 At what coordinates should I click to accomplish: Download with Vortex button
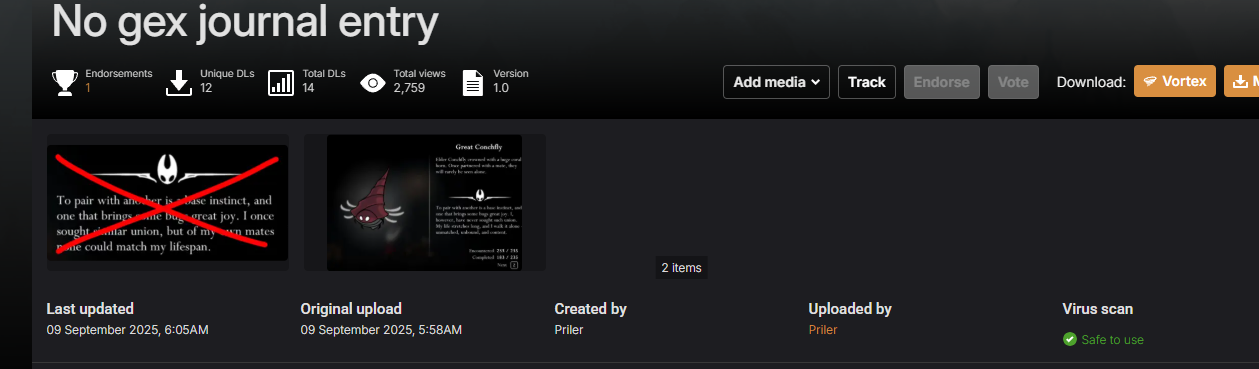pos(1175,82)
